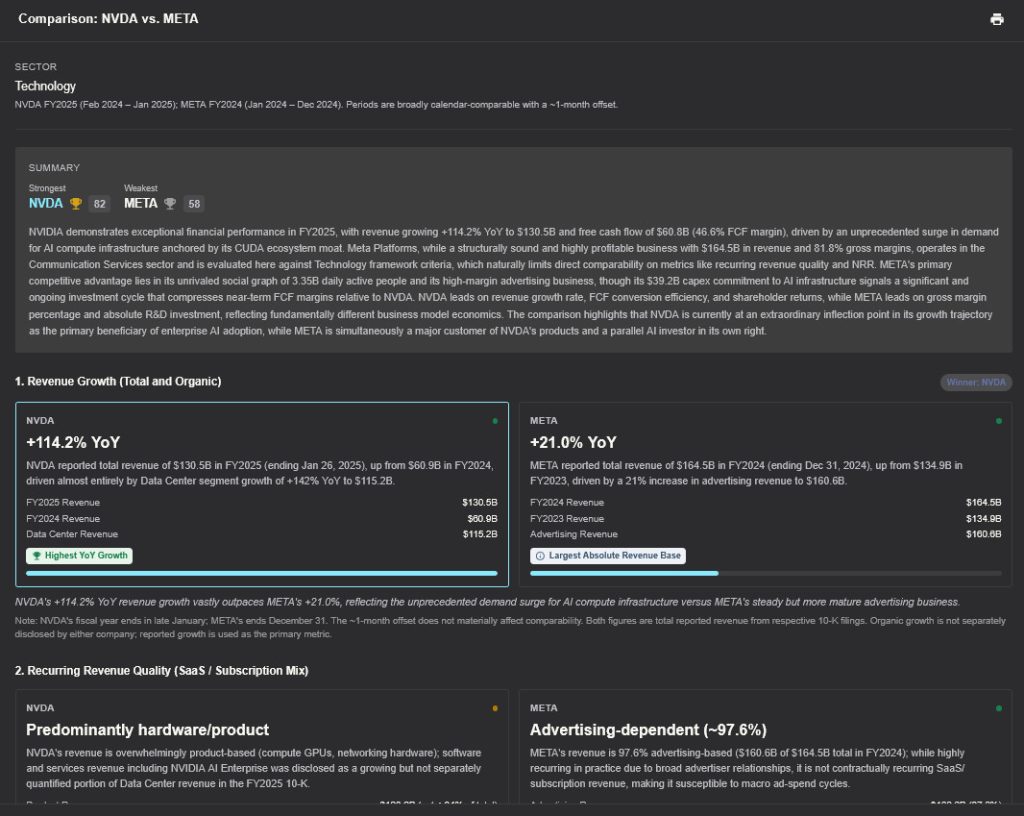
Task: Click the Note about fiscal year offset
Action: [510, 627]
